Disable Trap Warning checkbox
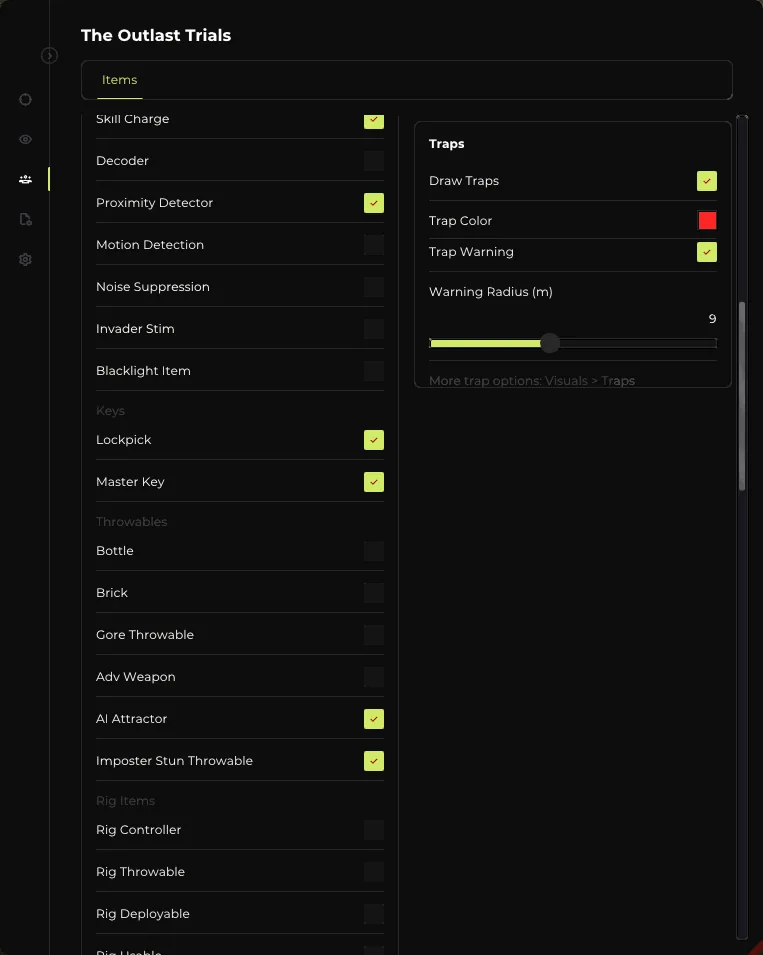 [x=707, y=252]
